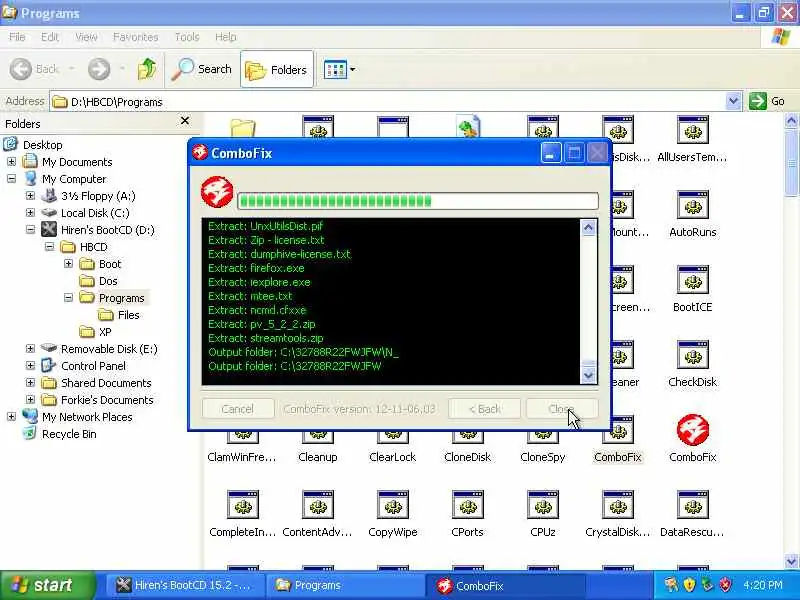This screenshot has height=600, width=800.
Task: Toggle the Folders pane button
Action: pyautogui.click(x=277, y=69)
